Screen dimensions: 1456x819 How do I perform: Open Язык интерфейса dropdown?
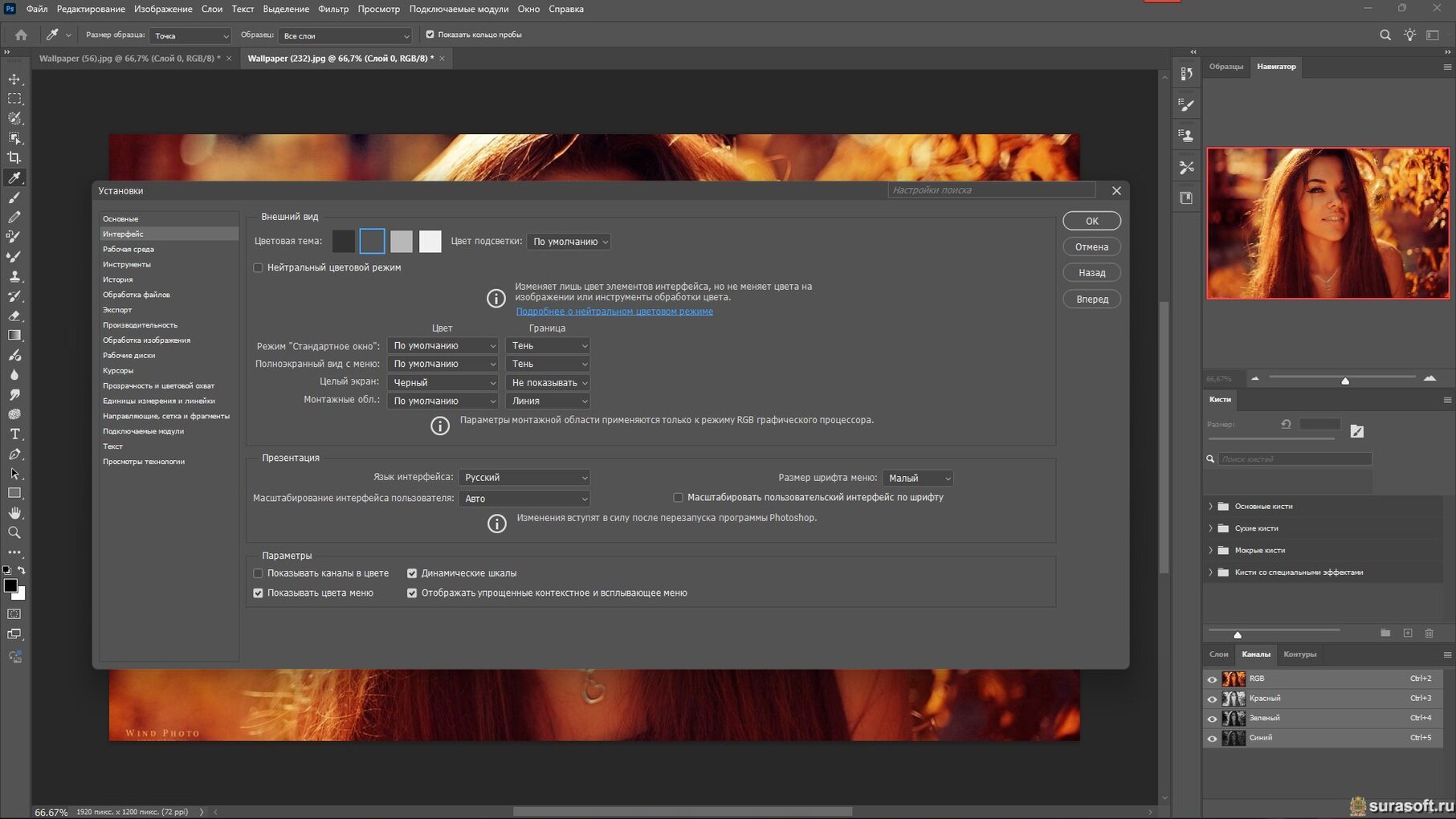pos(524,477)
